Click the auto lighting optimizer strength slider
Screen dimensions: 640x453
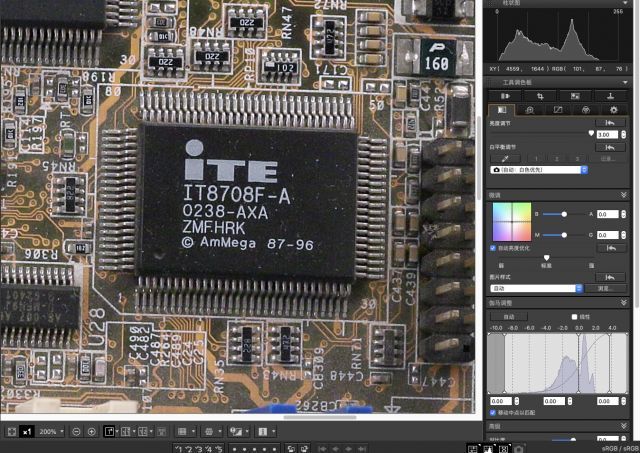pyautogui.click(x=546, y=258)
